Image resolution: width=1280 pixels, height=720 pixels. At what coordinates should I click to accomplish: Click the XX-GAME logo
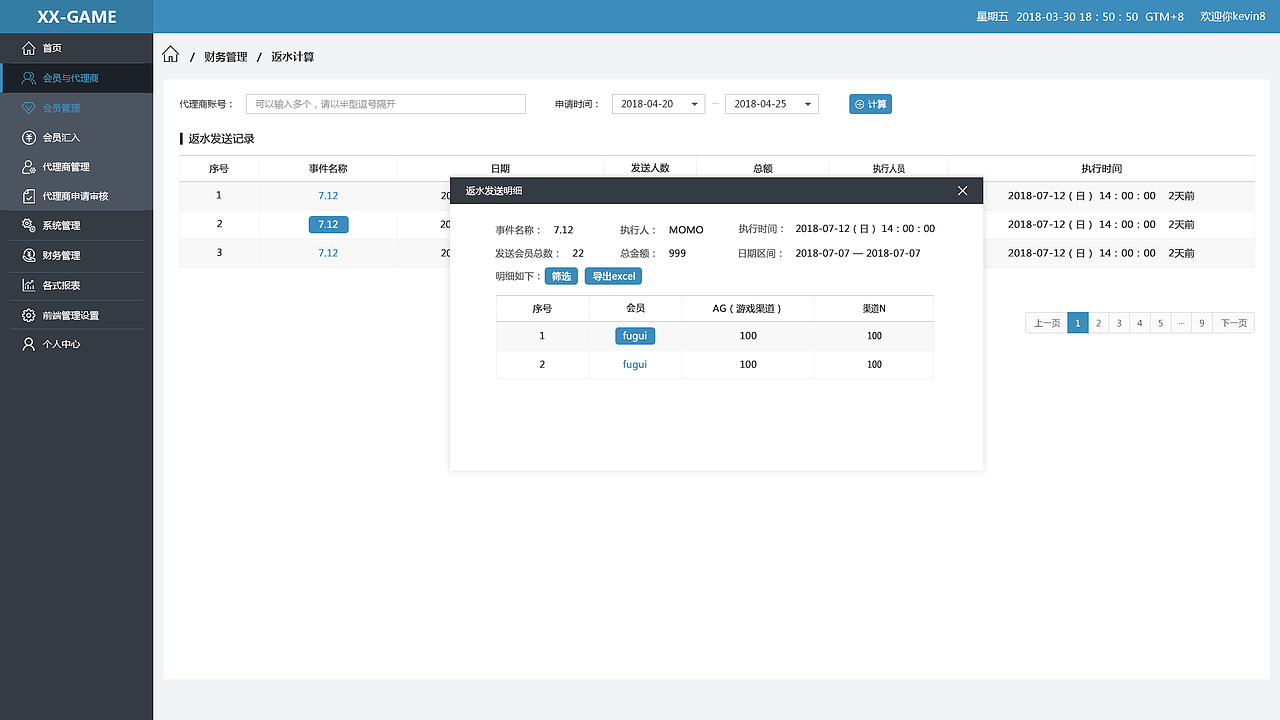tap(77, 17)
